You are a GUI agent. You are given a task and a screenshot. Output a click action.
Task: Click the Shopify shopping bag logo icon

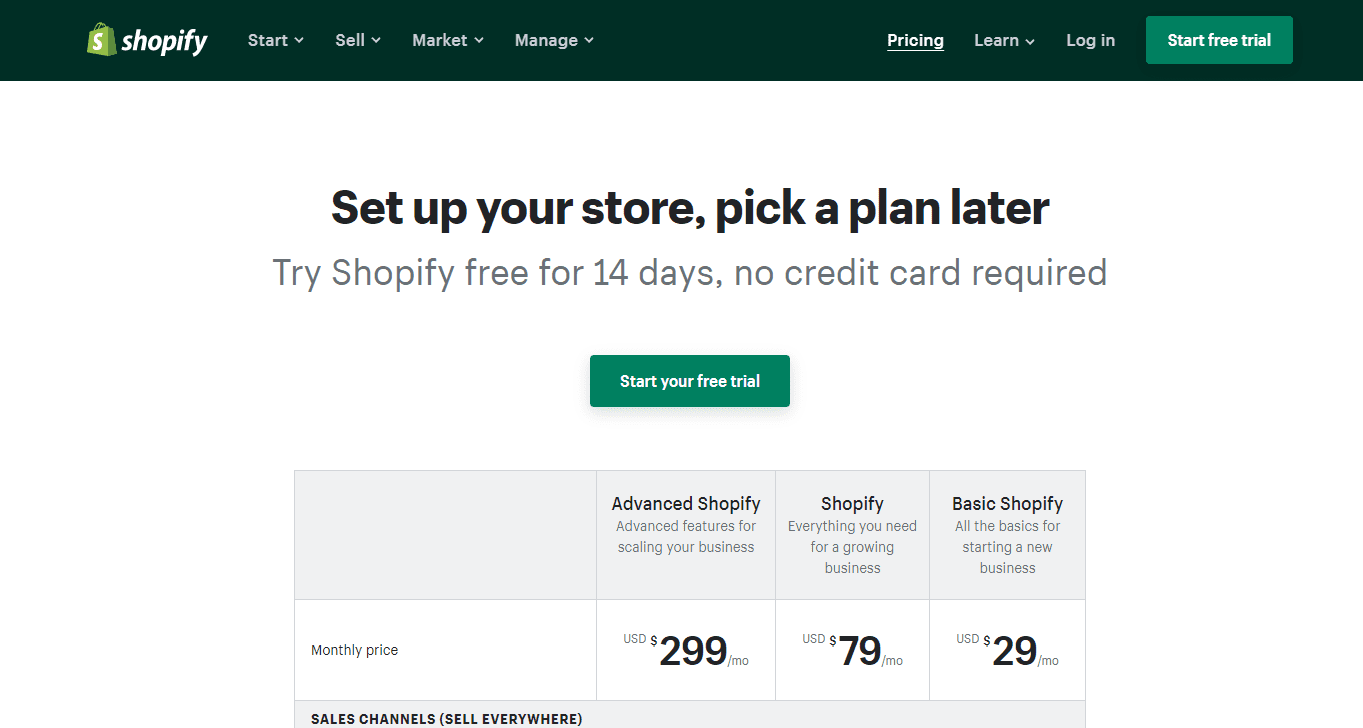click(99, 39)
